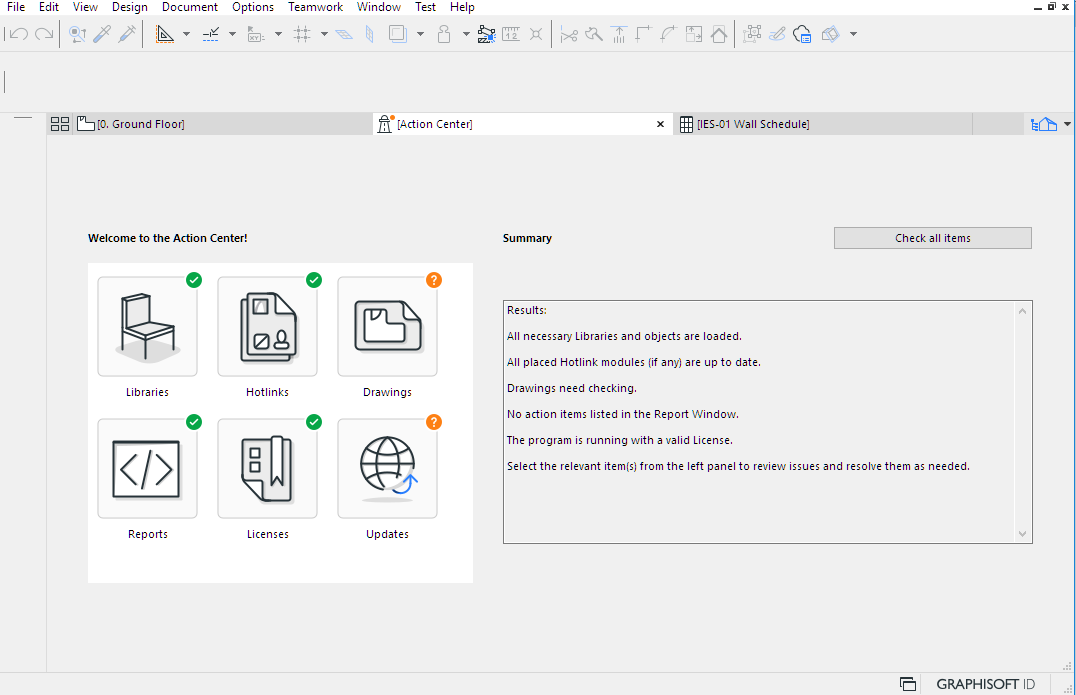Toggle the Guide Lines set-square icon

[x=165, y=34]
